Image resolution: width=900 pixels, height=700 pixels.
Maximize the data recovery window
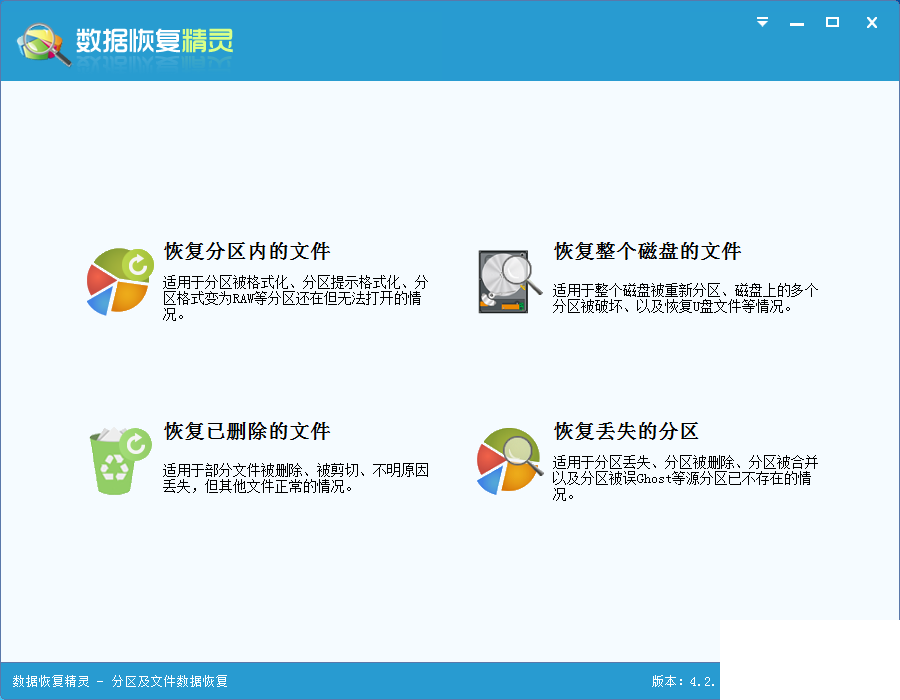coord(832,22)
